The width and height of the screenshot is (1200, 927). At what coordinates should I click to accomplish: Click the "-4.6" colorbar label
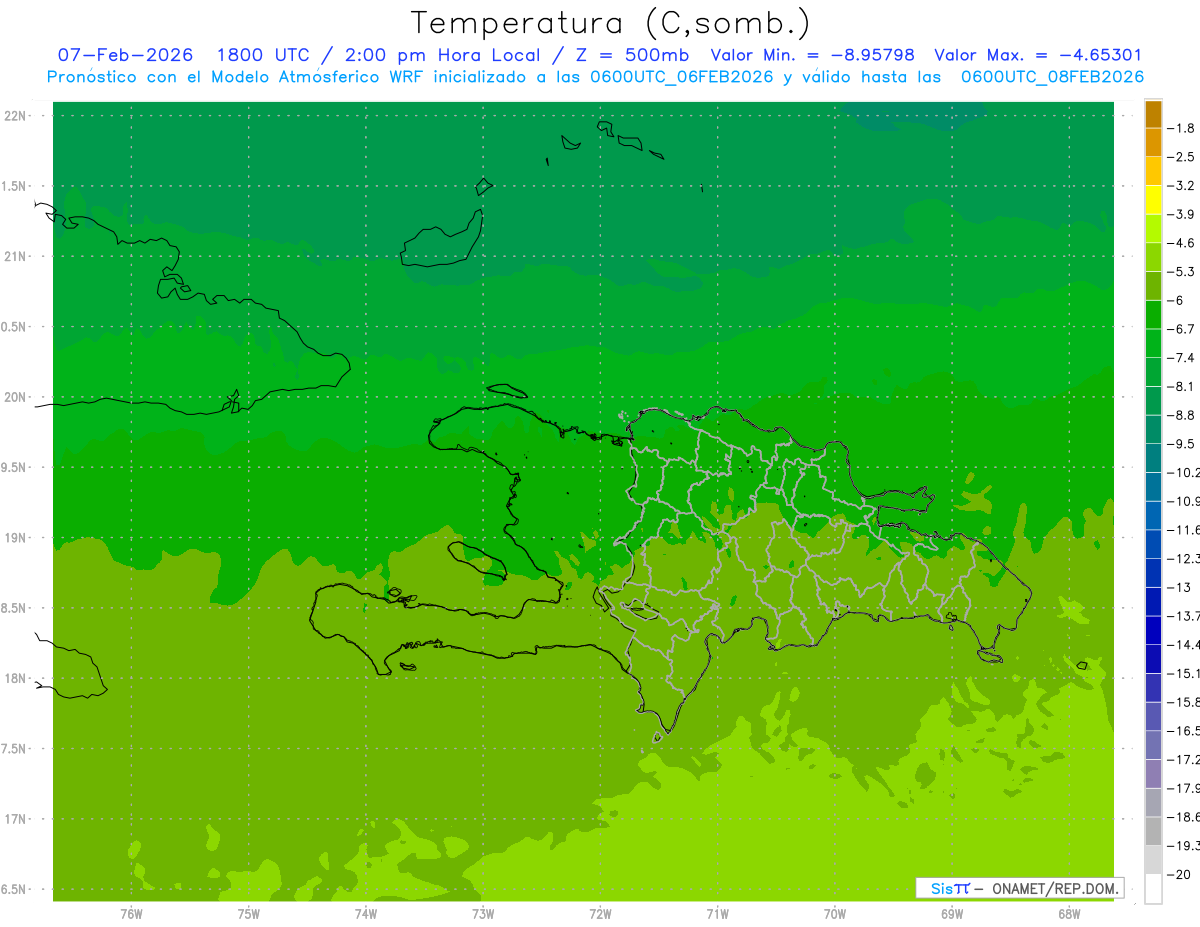click(1181, 243)
